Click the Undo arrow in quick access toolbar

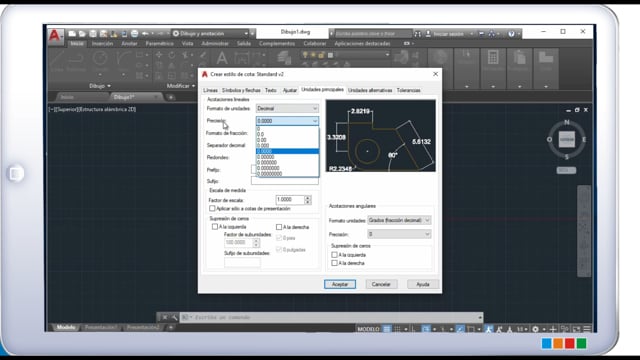tap(145, 33)
